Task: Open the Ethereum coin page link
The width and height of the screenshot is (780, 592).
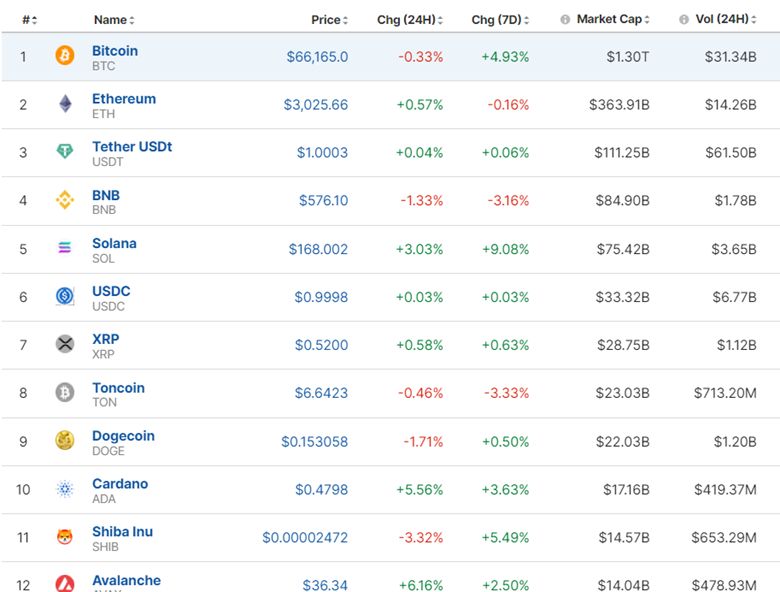Action: coord(124,99)
